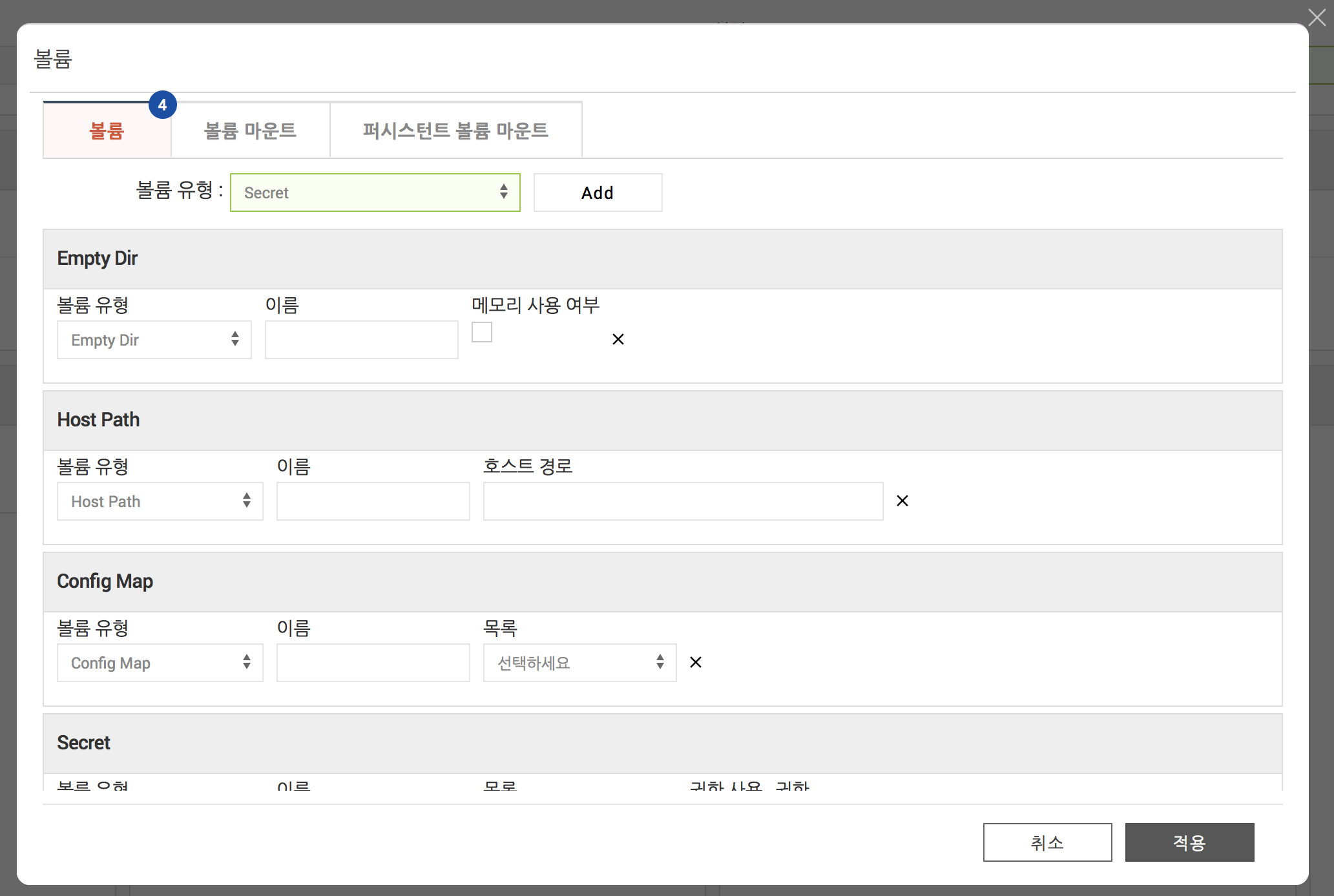Focus the Config Map 이름 field
Image resolution: width=1334 pixels, height=896 pixels.
373,663
